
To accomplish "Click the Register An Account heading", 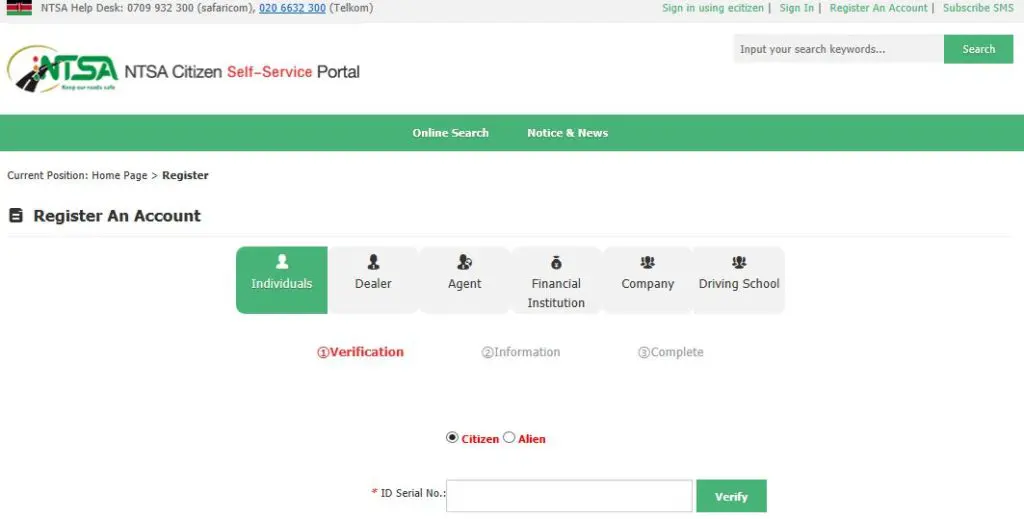I will click(117, 215).
